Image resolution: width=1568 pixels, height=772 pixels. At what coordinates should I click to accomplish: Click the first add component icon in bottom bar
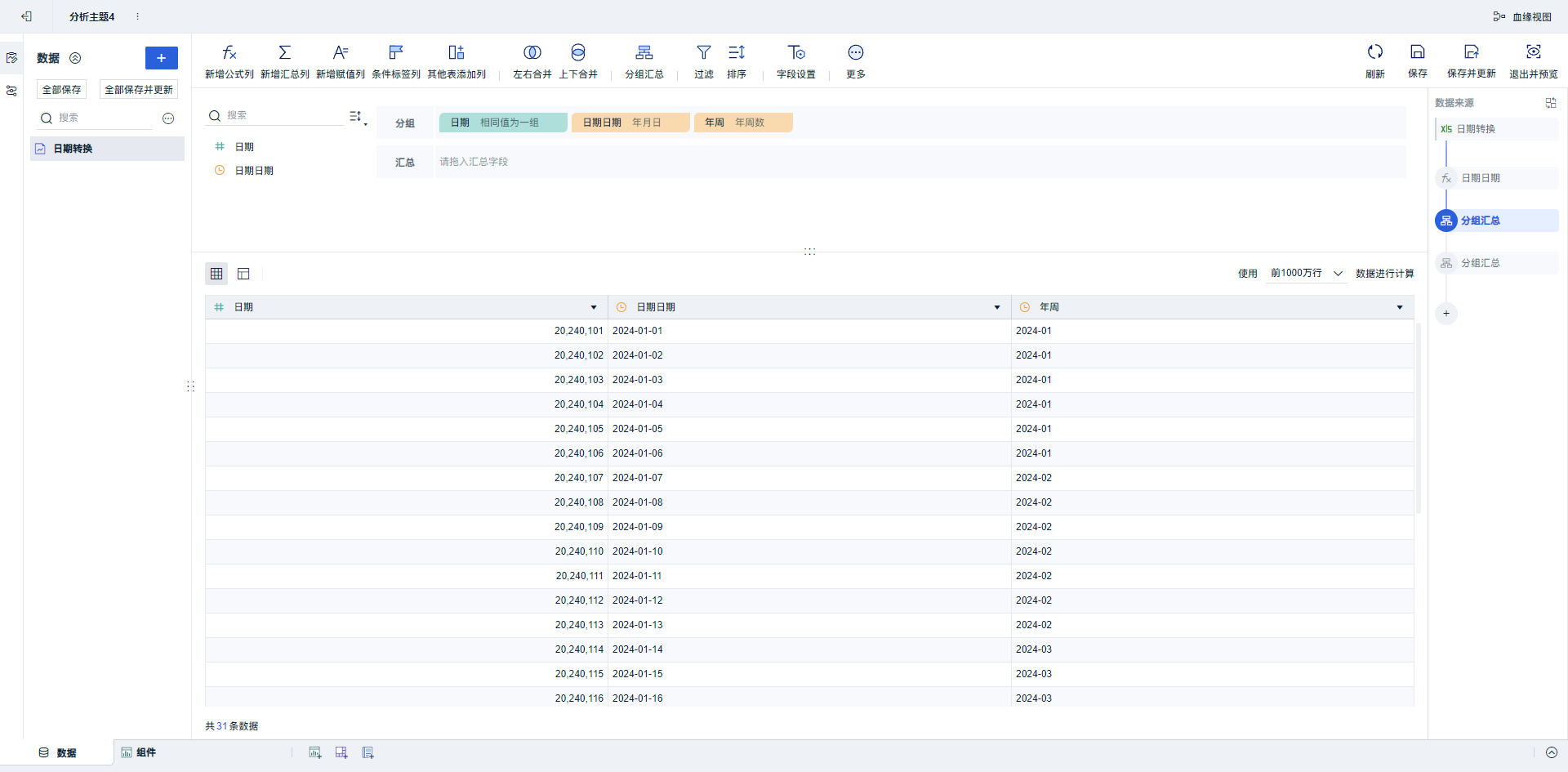coord(315,752)
